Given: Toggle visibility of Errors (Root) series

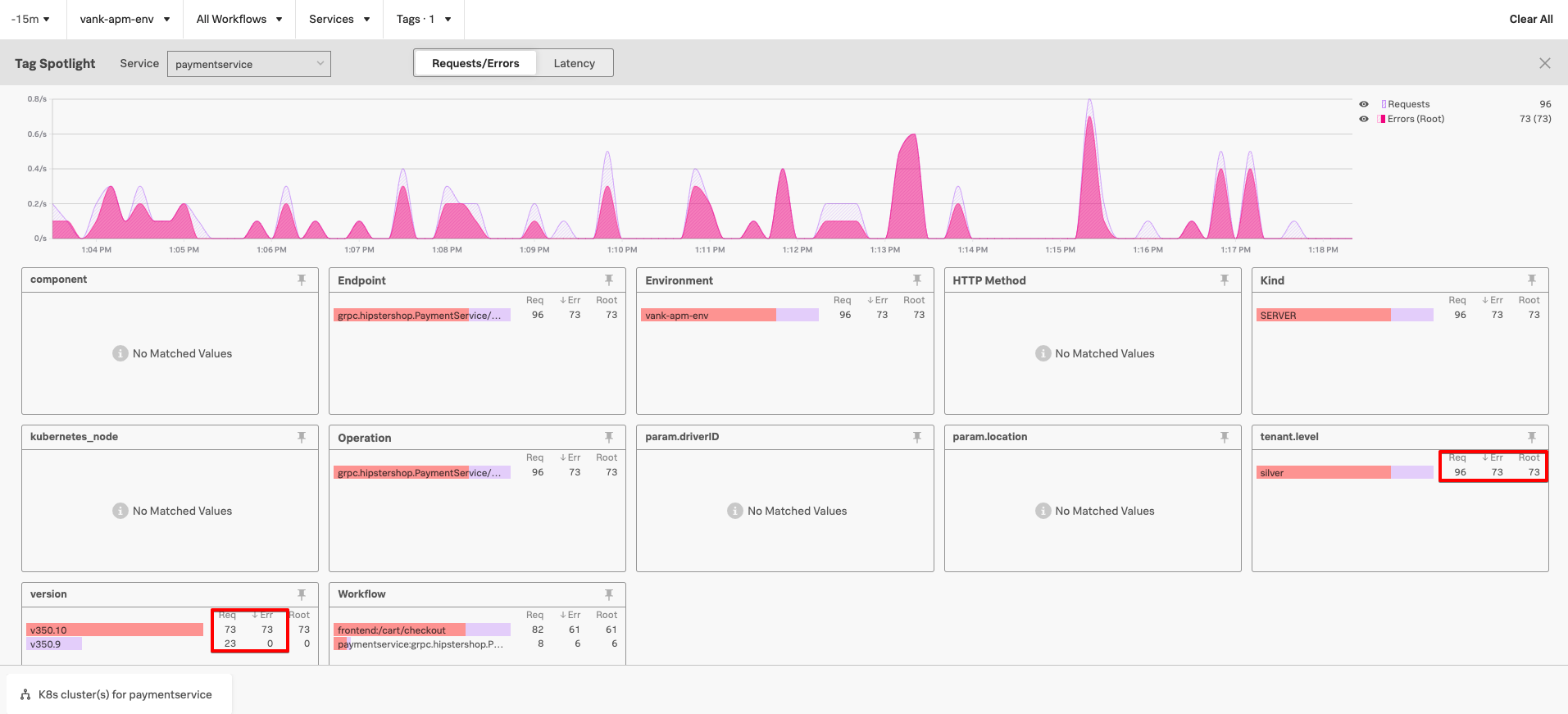Looking at the screenshot, I should [1364, 119].
